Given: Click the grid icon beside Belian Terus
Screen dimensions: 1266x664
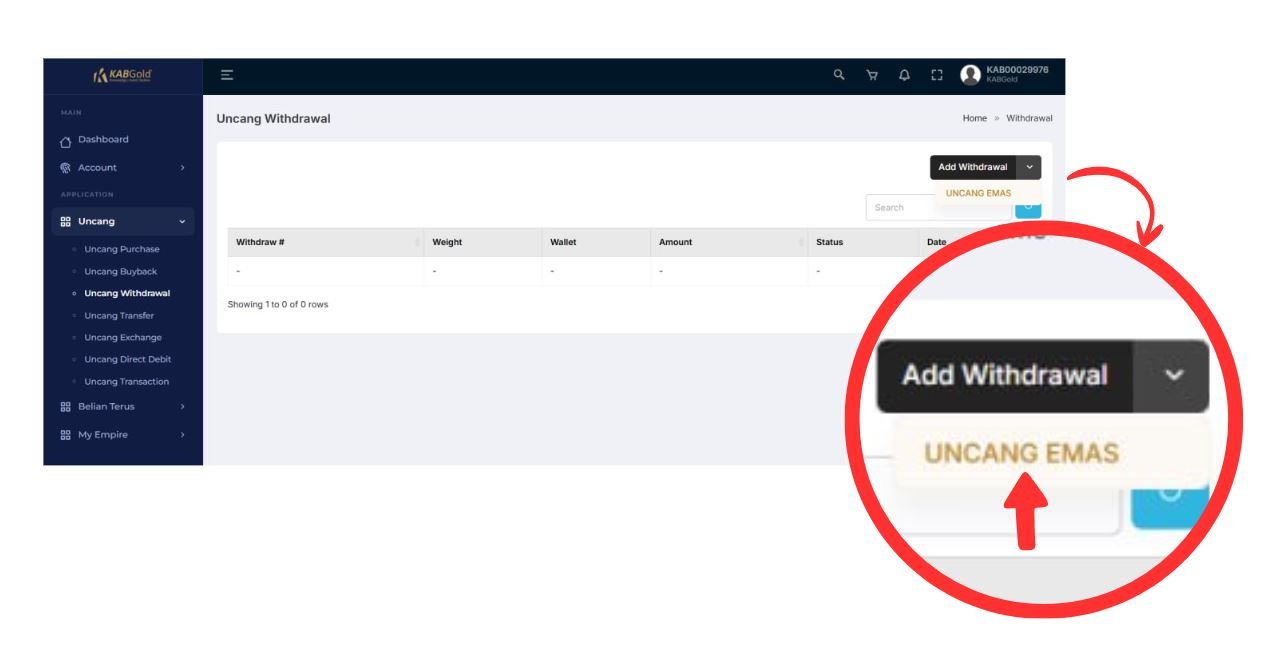Looking at the screenshot, I should (x=66, y=407).
